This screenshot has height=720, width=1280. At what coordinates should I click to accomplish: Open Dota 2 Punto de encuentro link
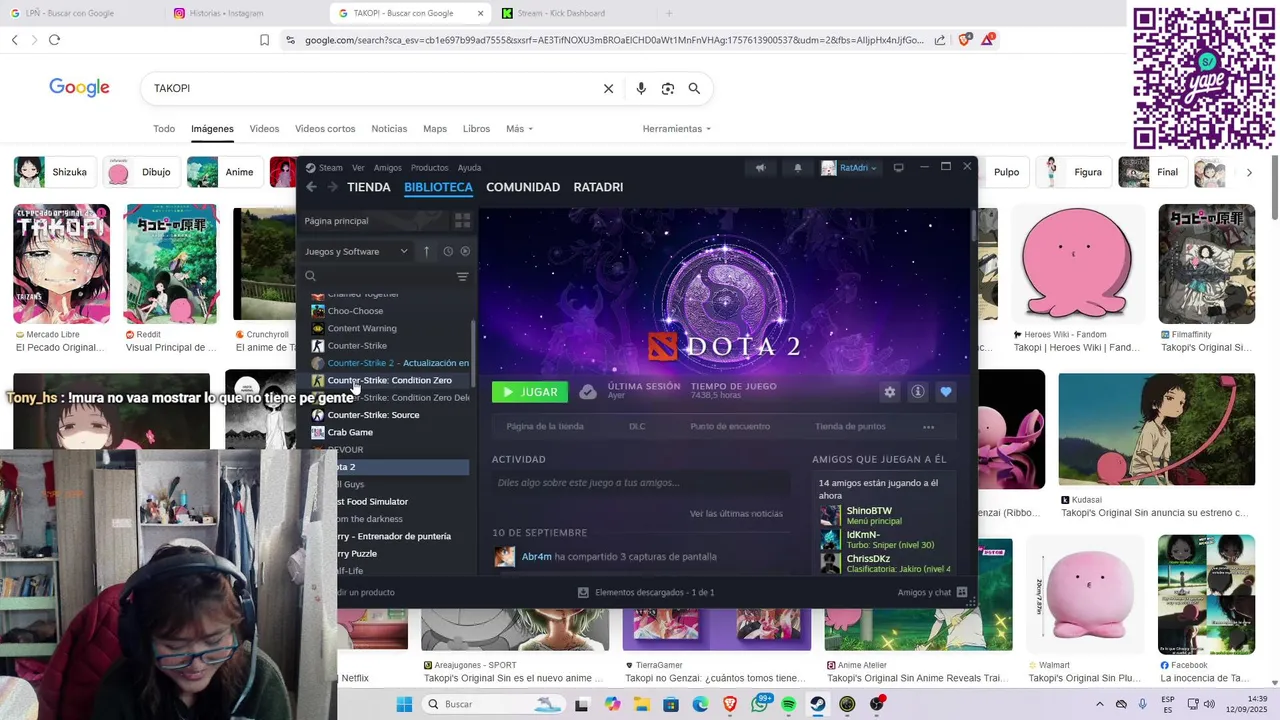[730, 427]
